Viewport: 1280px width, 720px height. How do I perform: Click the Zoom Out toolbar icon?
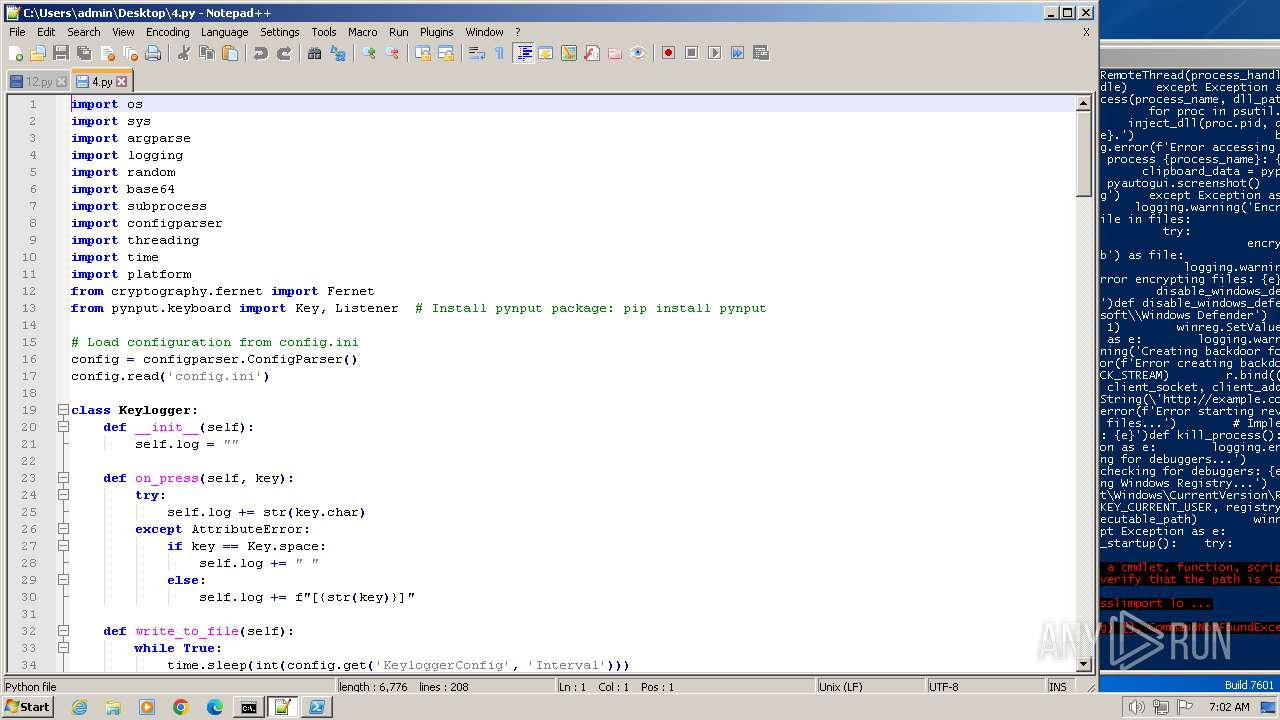tap(392, 53)
